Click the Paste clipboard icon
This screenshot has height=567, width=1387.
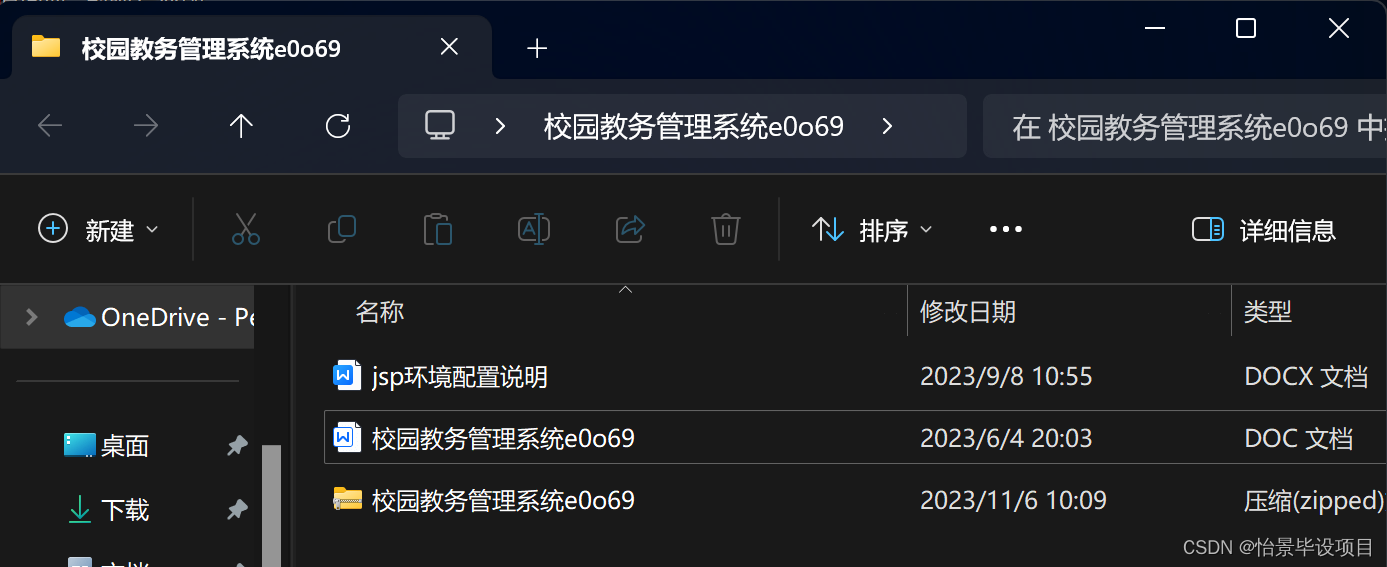tap(437, 229)
